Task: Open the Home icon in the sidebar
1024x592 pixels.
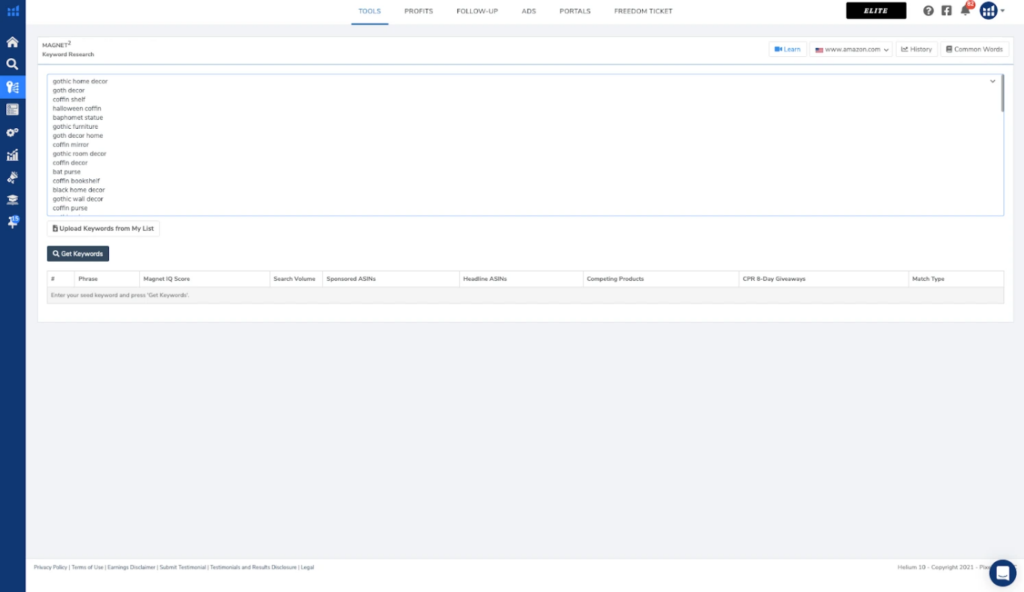Action: (12, 42)
